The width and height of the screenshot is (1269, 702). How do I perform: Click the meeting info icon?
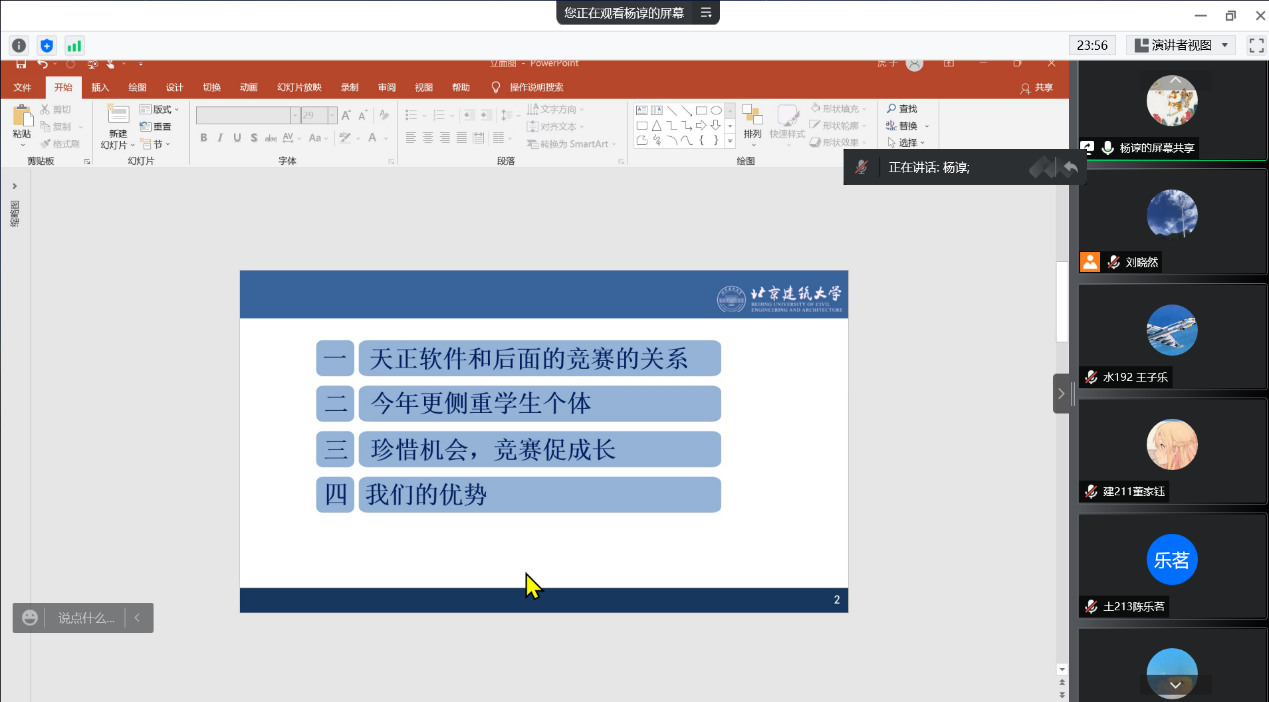18,45
